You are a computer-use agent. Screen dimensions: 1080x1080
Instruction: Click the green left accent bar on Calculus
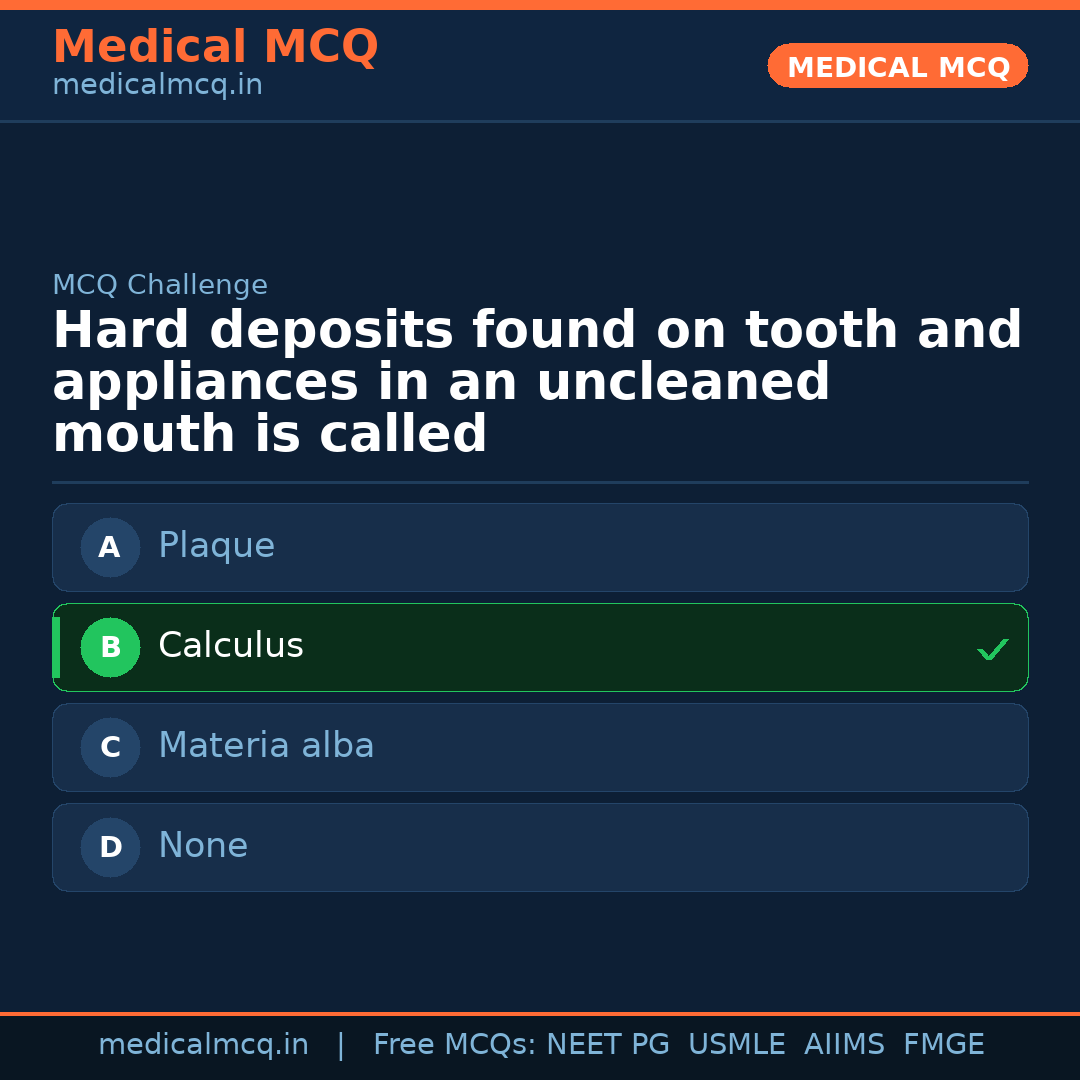pyautogui.click(x=55, y=647)
